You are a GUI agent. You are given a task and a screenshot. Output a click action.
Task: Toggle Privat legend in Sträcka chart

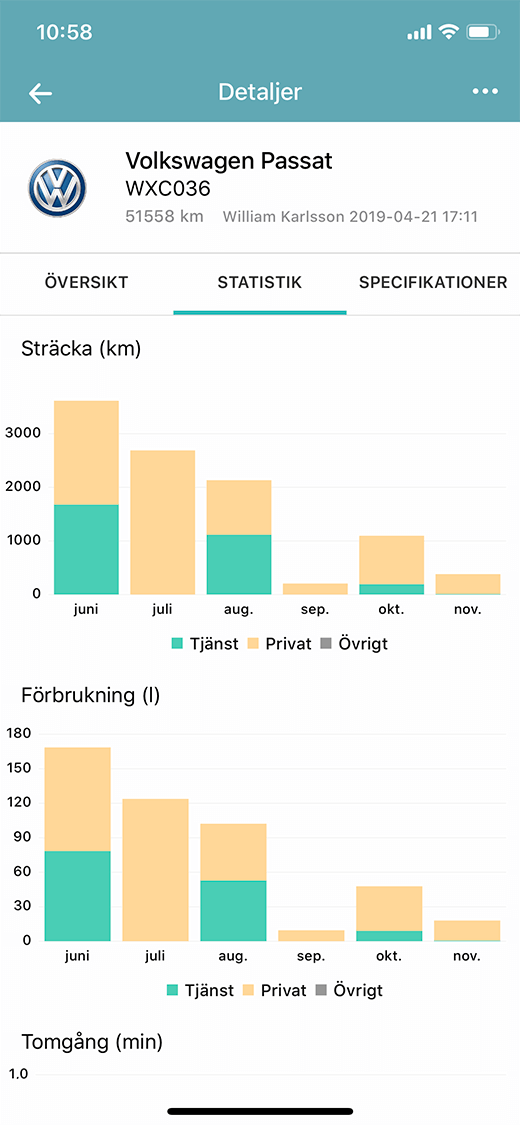[x=279, y=643]
